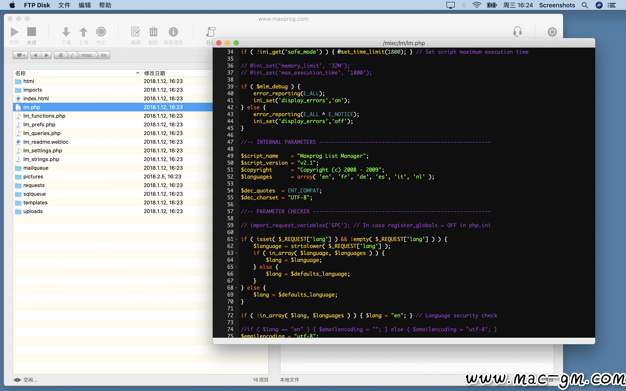Open Siri from the menu bar
The height and width of the screenshot is (391, 626).
pyautogui.click(x=598, y=5)
